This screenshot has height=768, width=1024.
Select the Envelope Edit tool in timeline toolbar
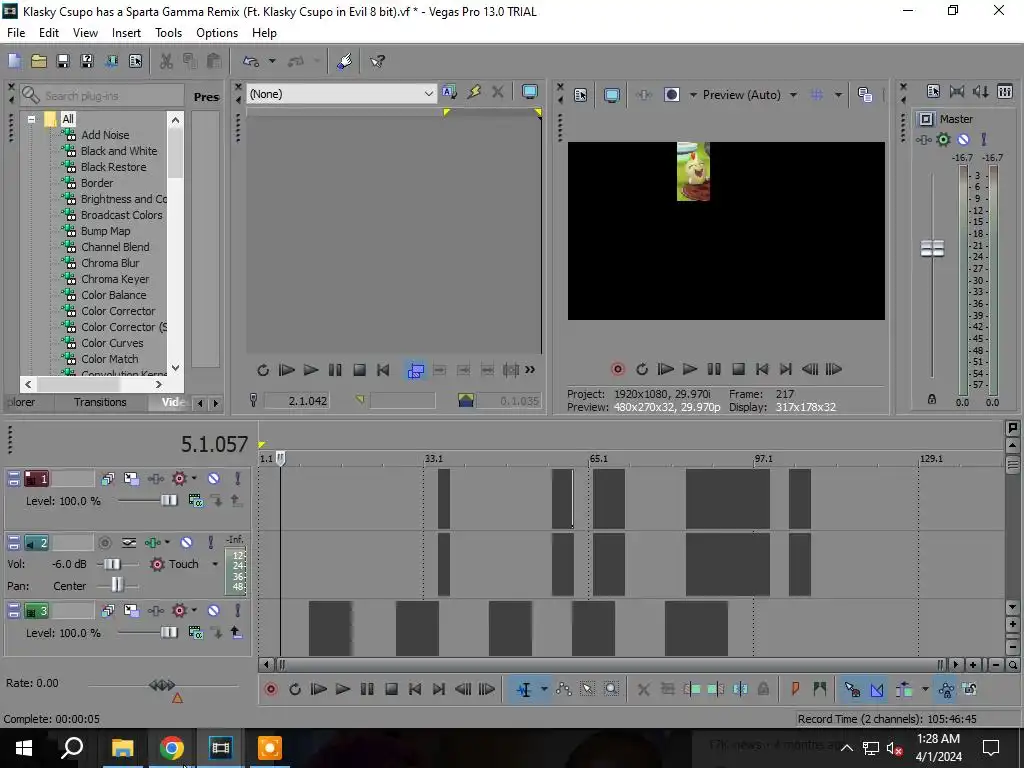(x=563, y=689)
